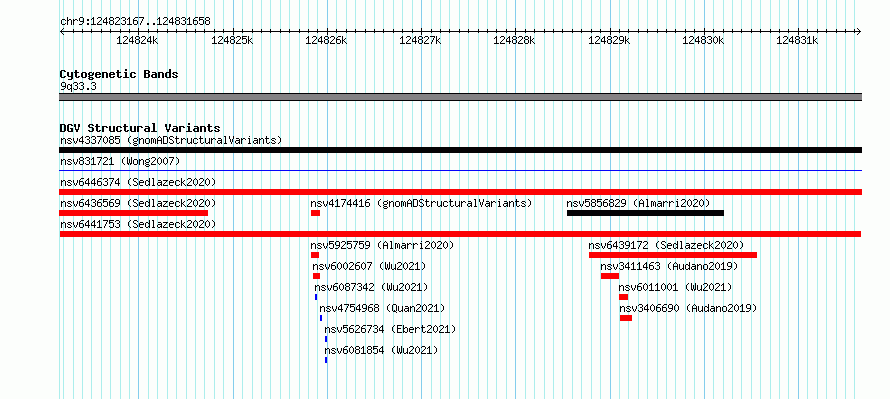Select the red marker under nsv6011001
The width and height of the screenshot is (890, 399).
tap(624, 297)
